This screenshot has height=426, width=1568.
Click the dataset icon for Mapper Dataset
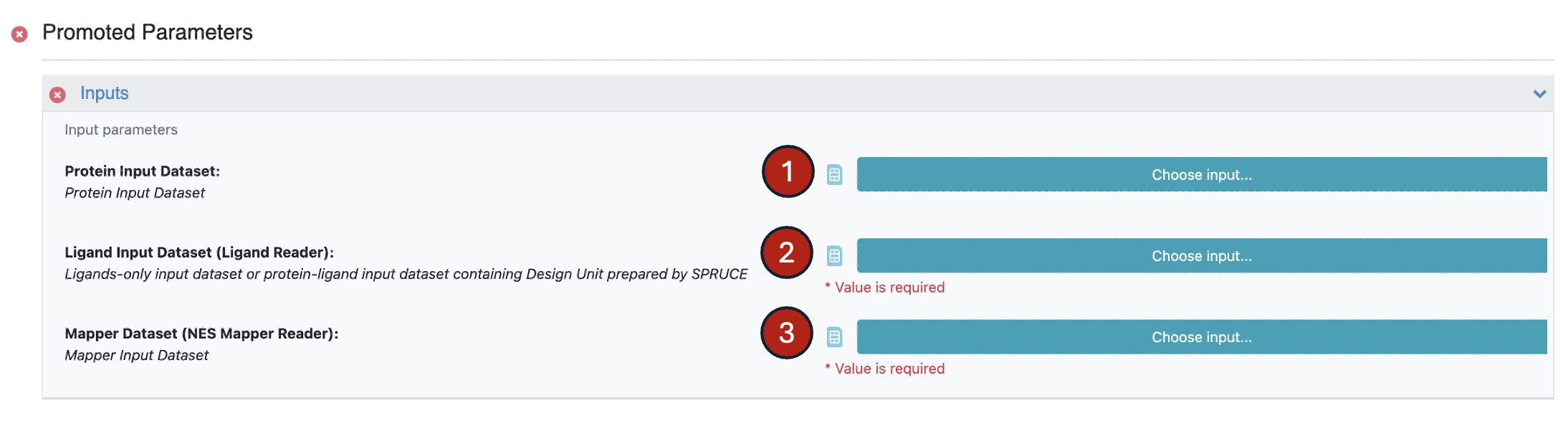[x=834, y=336]
